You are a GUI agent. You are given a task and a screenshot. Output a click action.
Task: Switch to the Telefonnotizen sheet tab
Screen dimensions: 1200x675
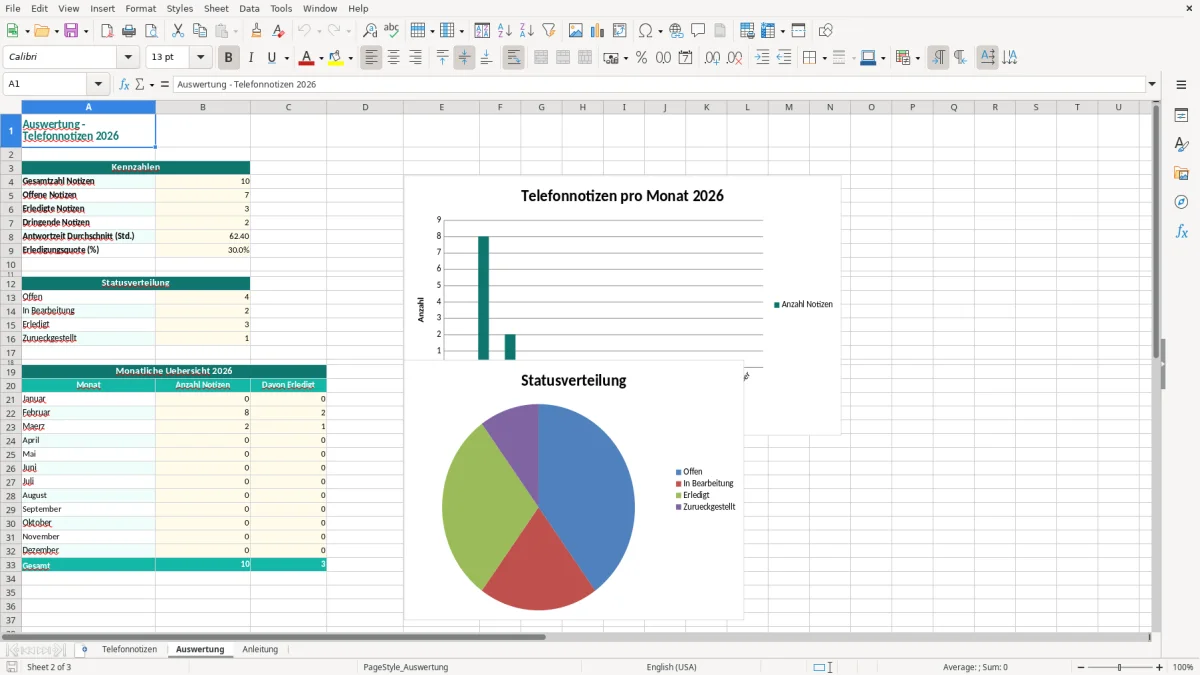tap(129, 649)
